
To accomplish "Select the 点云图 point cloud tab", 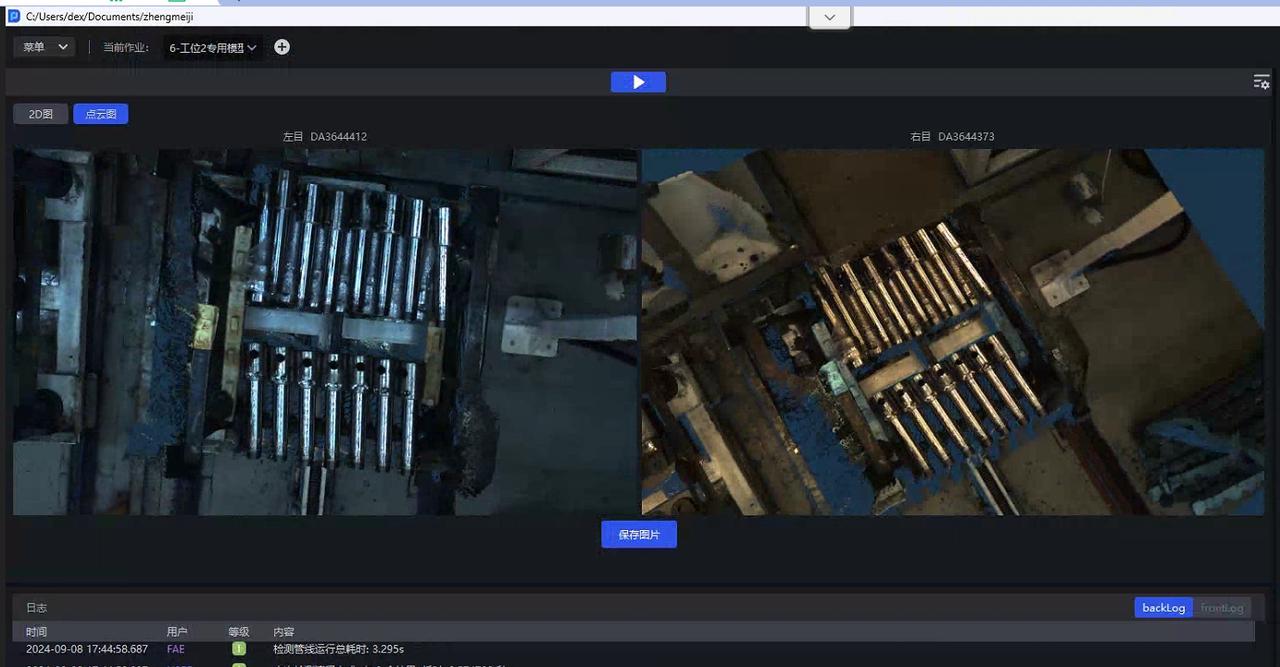I will (101, 114).
